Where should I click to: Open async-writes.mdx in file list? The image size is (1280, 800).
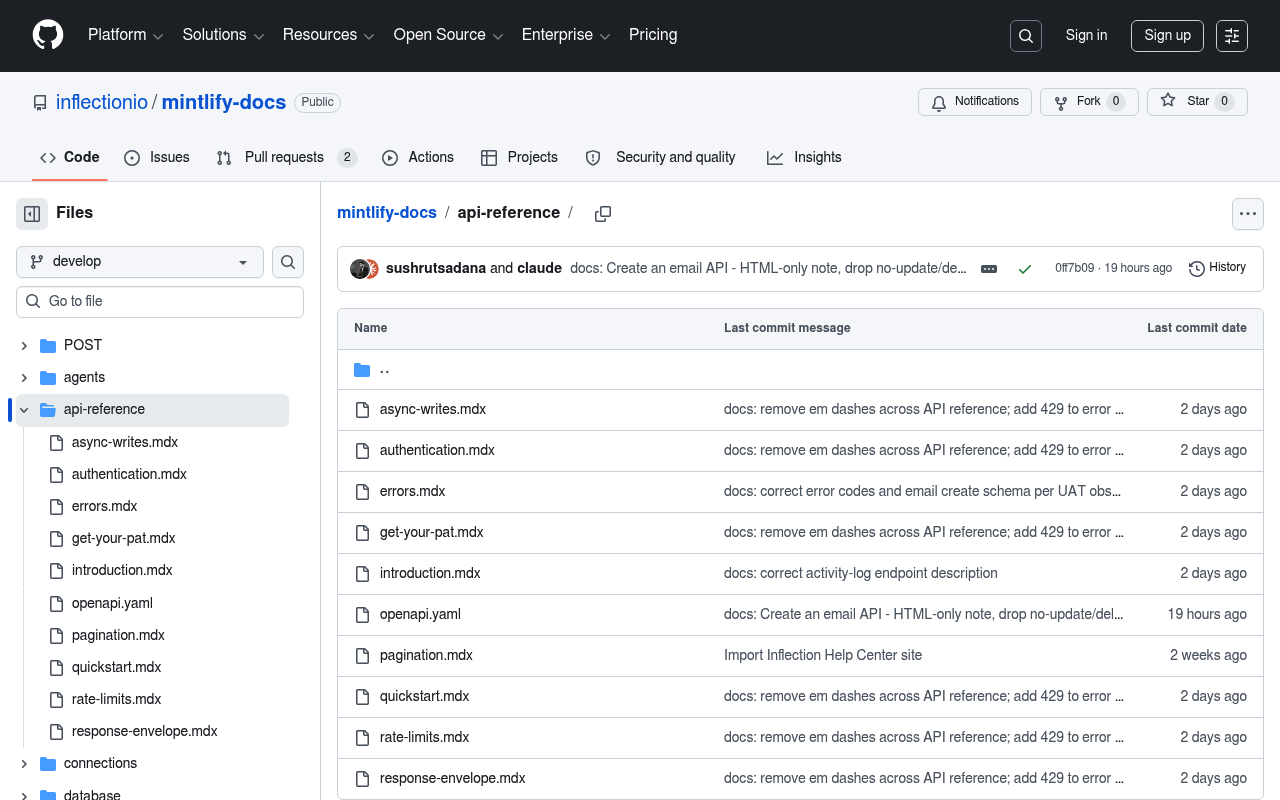pyautogui.click(x=433, y=409)
